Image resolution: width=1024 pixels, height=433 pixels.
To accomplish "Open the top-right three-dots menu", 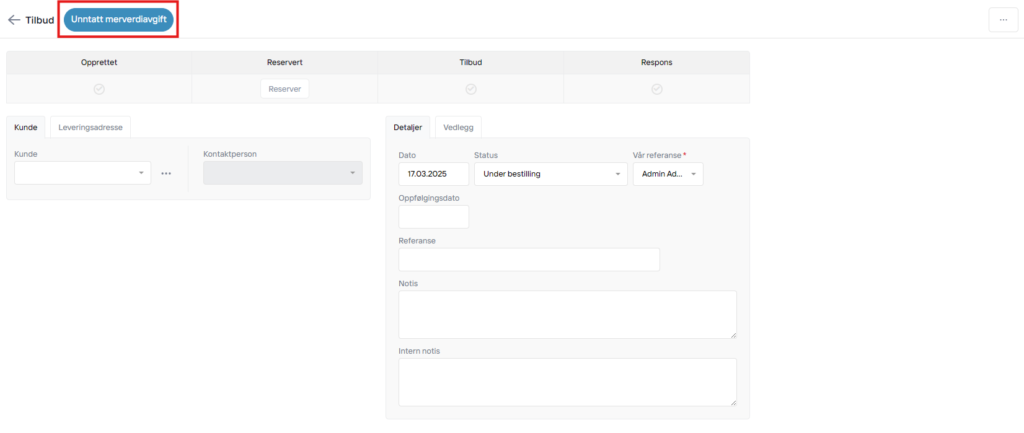I will coord(1003,20).
